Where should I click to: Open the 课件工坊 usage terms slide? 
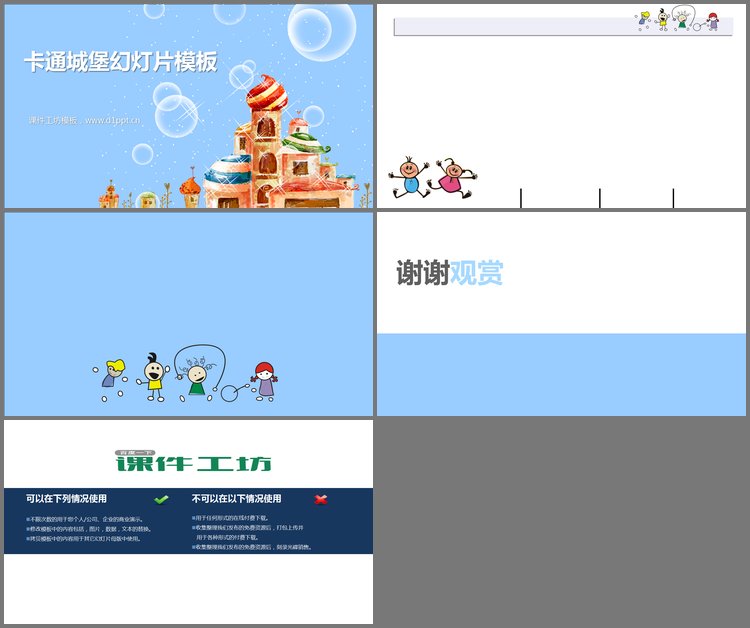[188, 522]
